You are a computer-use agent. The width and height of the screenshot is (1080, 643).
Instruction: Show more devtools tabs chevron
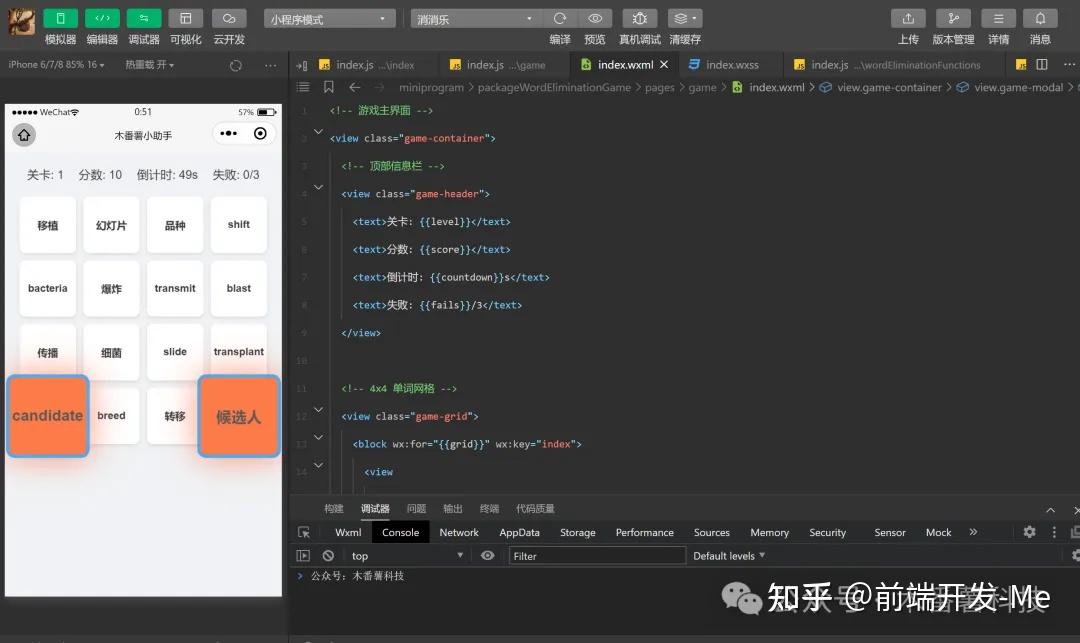tap(973, 531)
